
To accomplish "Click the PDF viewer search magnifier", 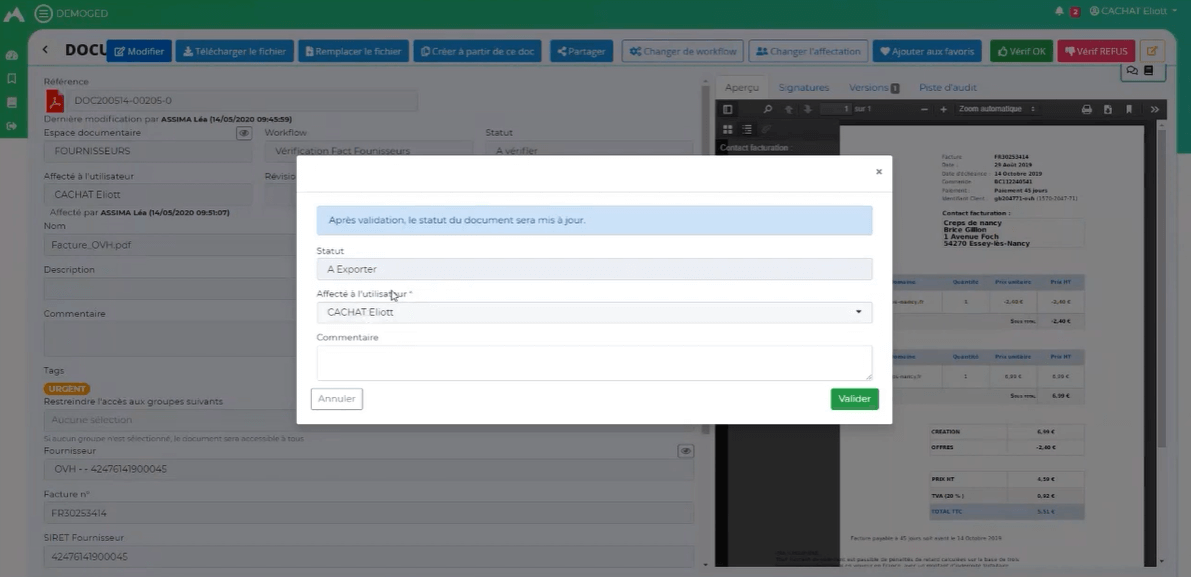I will tap(768, 109).
